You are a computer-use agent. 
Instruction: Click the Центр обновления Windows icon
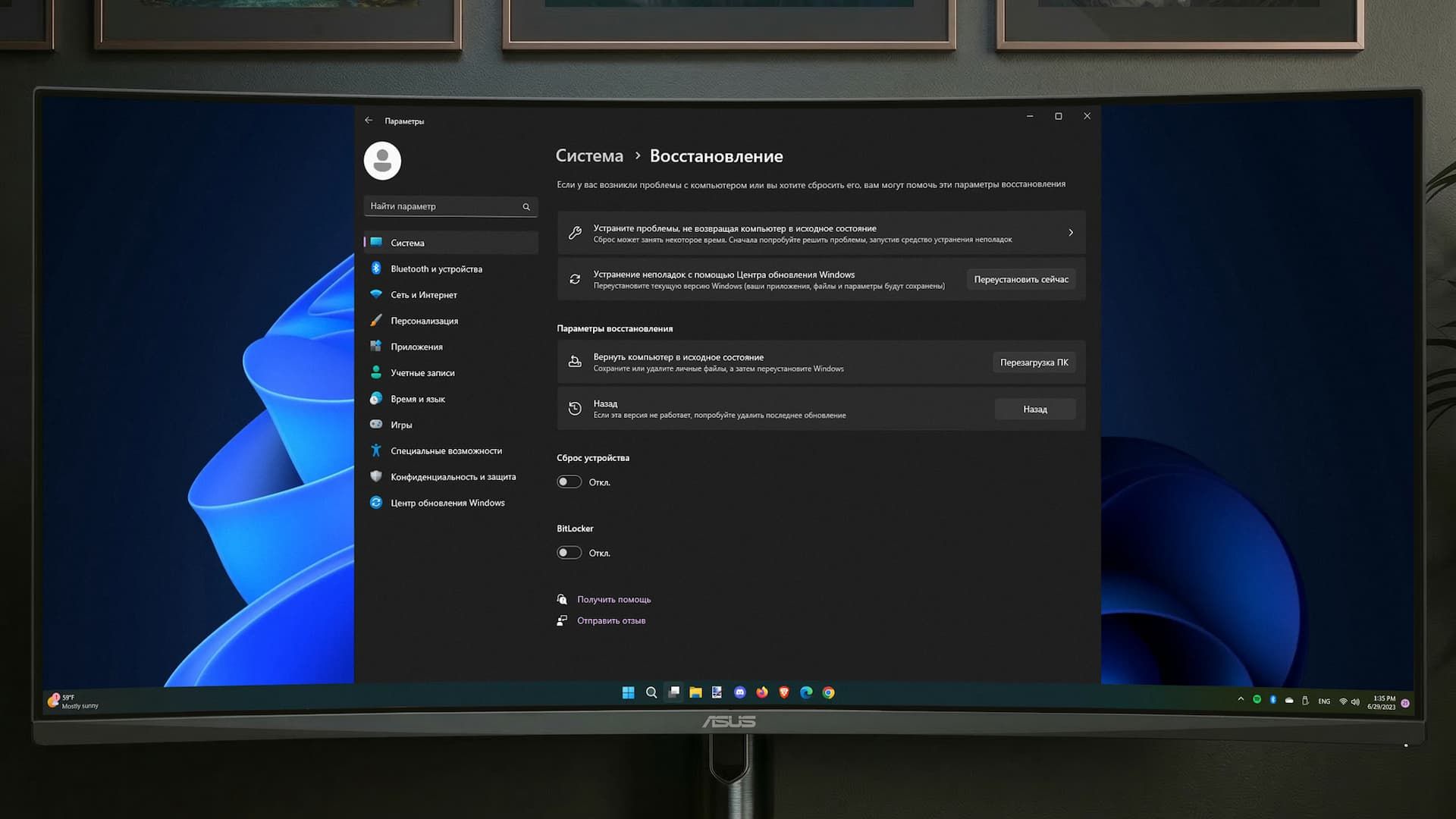(375, 502)
